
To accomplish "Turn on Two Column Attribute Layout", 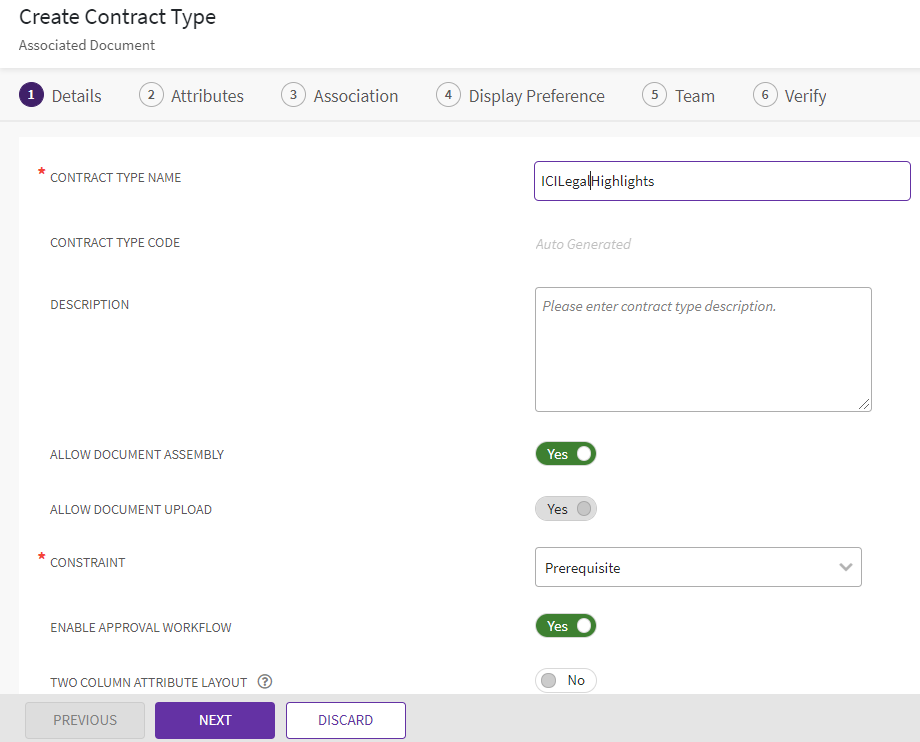I will (x=566, y=681).
